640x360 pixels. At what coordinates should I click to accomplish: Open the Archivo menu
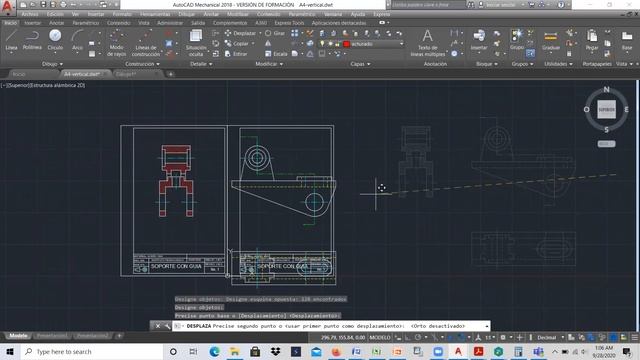pos(30,14)
